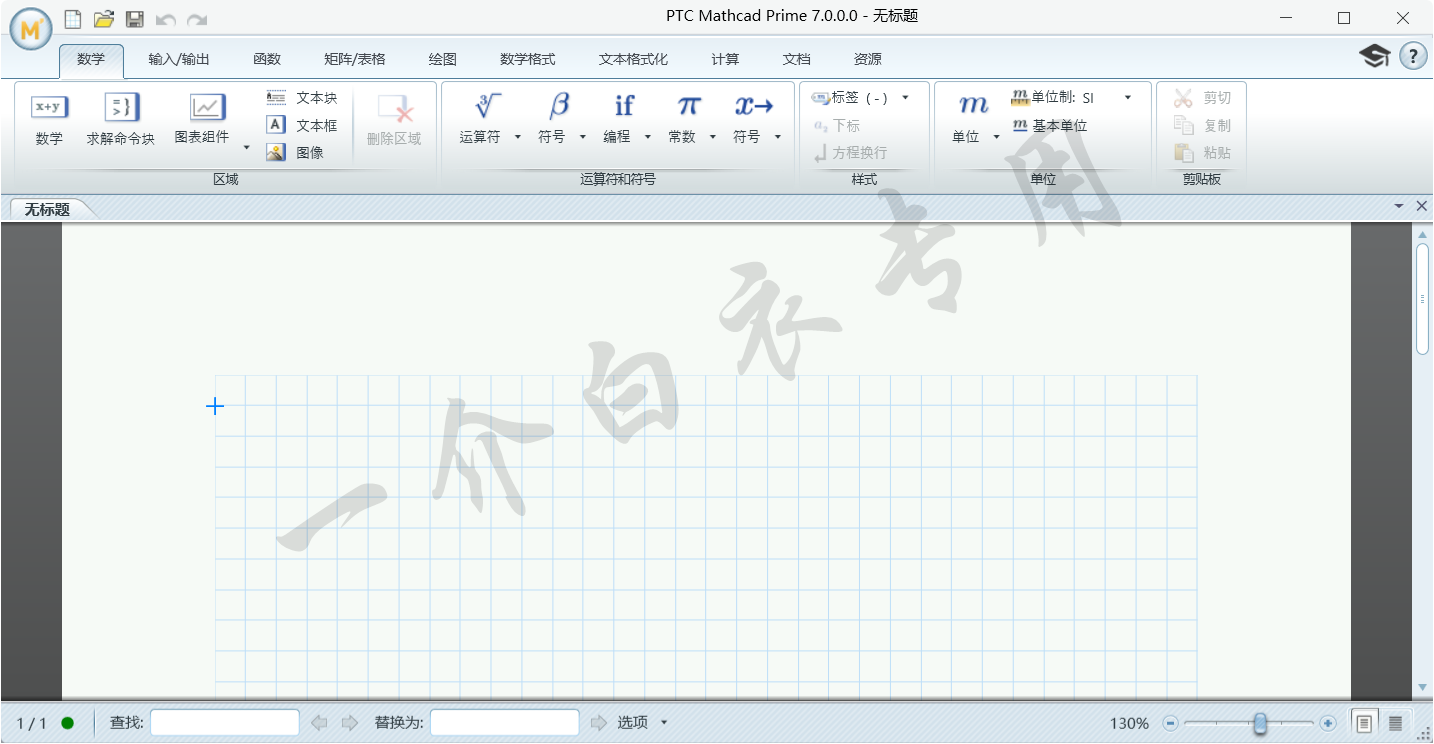Open the 选项 find options dropdown
Viewport: 1434px width, 744px height.
click(664, 723)
